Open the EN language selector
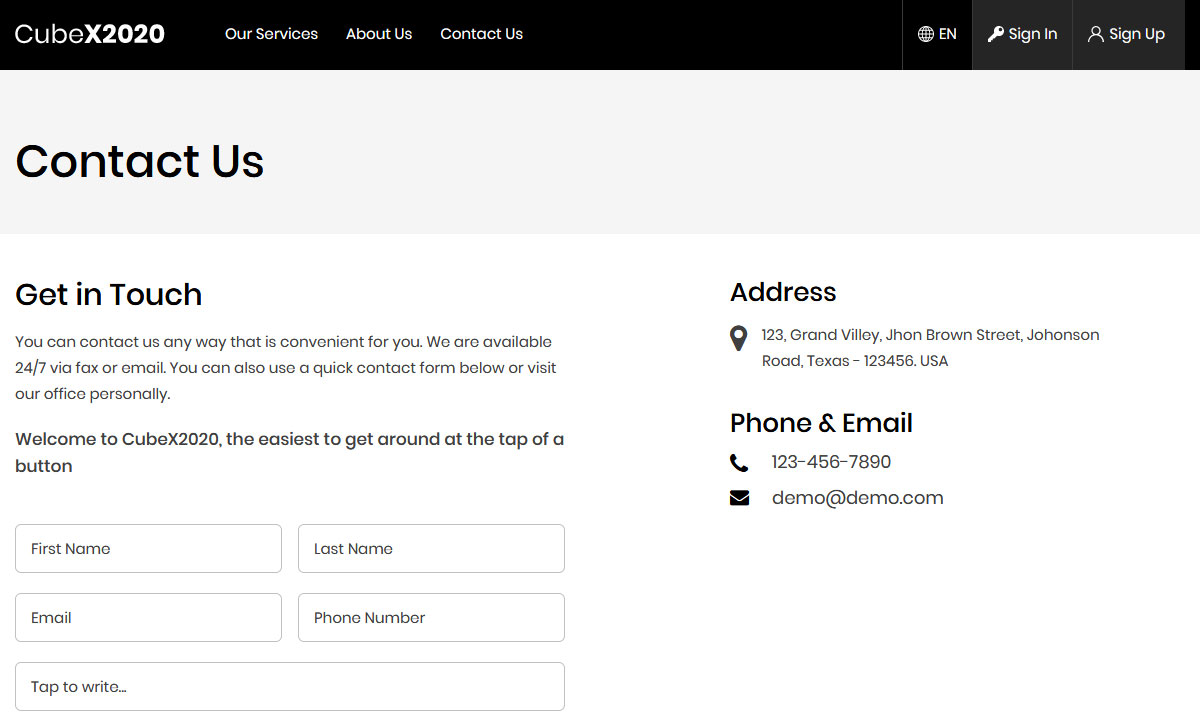The height and width of the screenshot is (722, 1200). click(x=937, y=34)
